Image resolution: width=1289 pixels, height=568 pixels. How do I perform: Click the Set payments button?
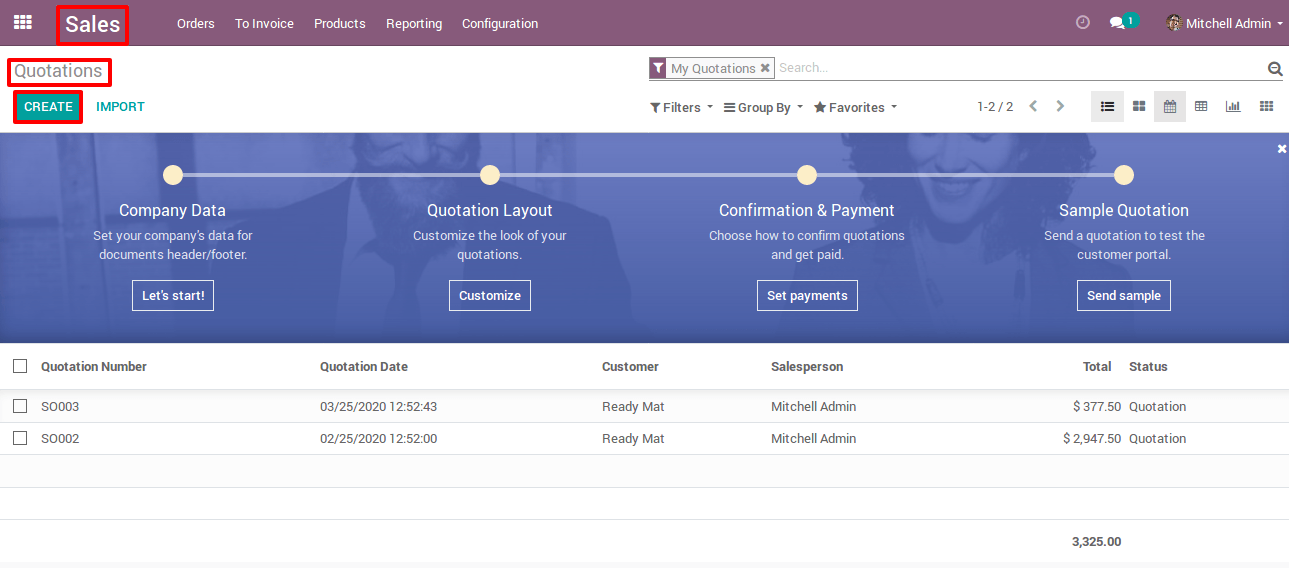[x=807, y=295]
